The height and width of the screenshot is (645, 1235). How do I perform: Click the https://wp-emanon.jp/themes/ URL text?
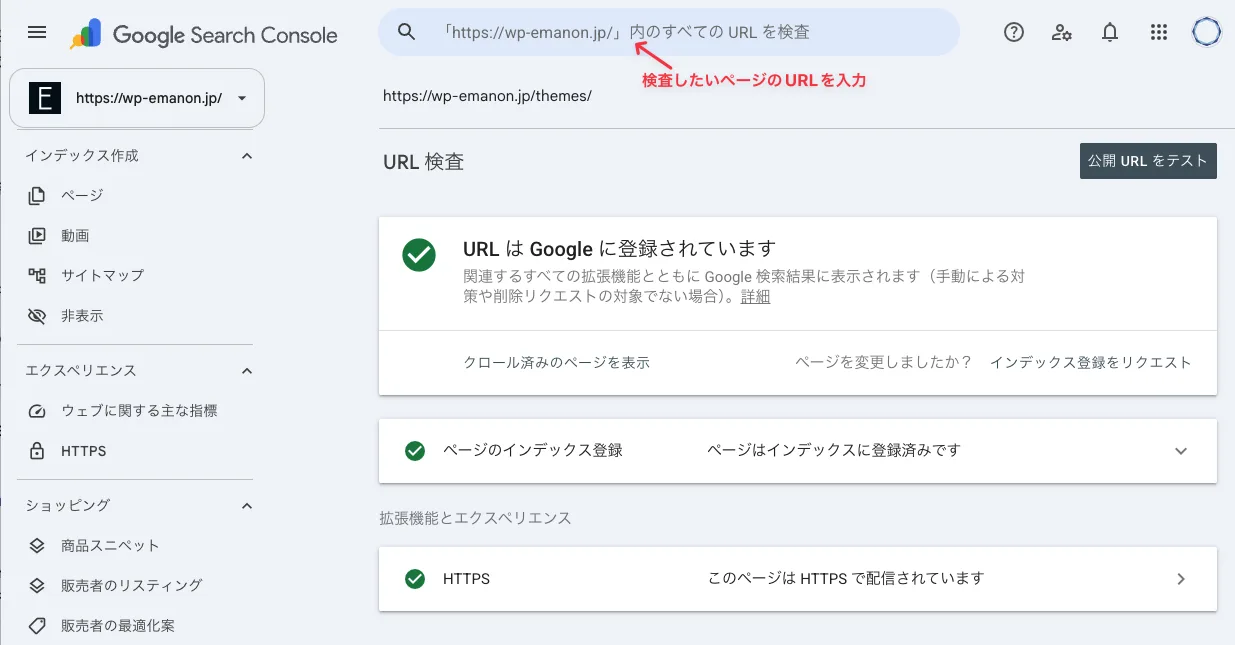click(x=487, y=96)
